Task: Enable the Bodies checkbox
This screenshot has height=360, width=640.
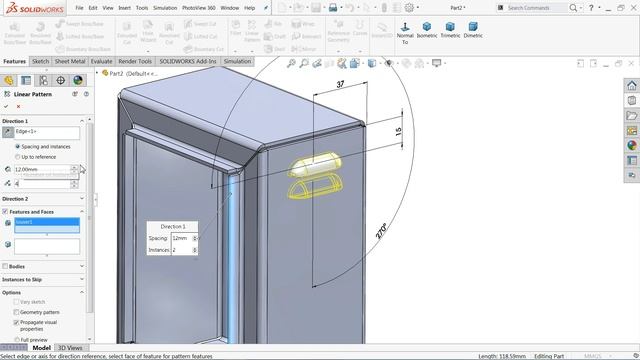Action: (5, 266)
